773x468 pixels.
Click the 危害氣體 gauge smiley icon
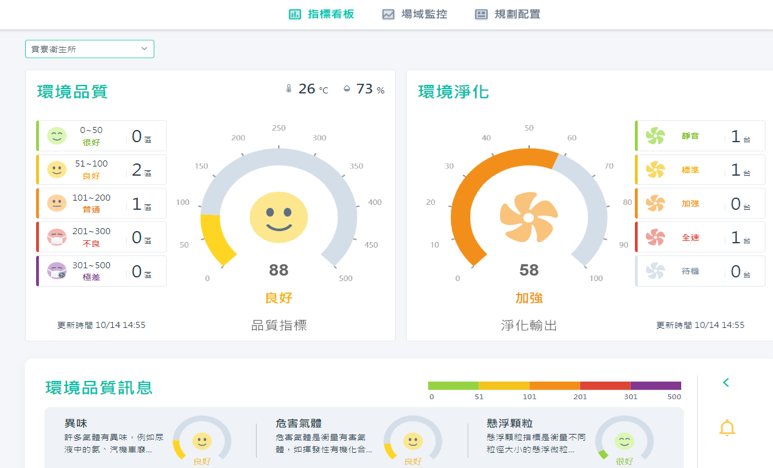pyautogui.click(x=413, y=441)
